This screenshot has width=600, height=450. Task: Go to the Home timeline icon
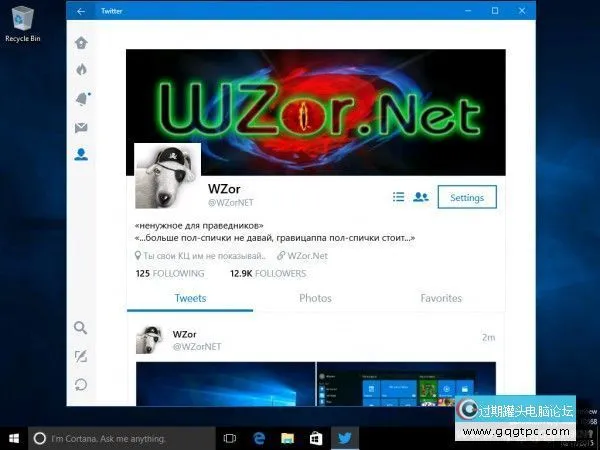point(81,43)
